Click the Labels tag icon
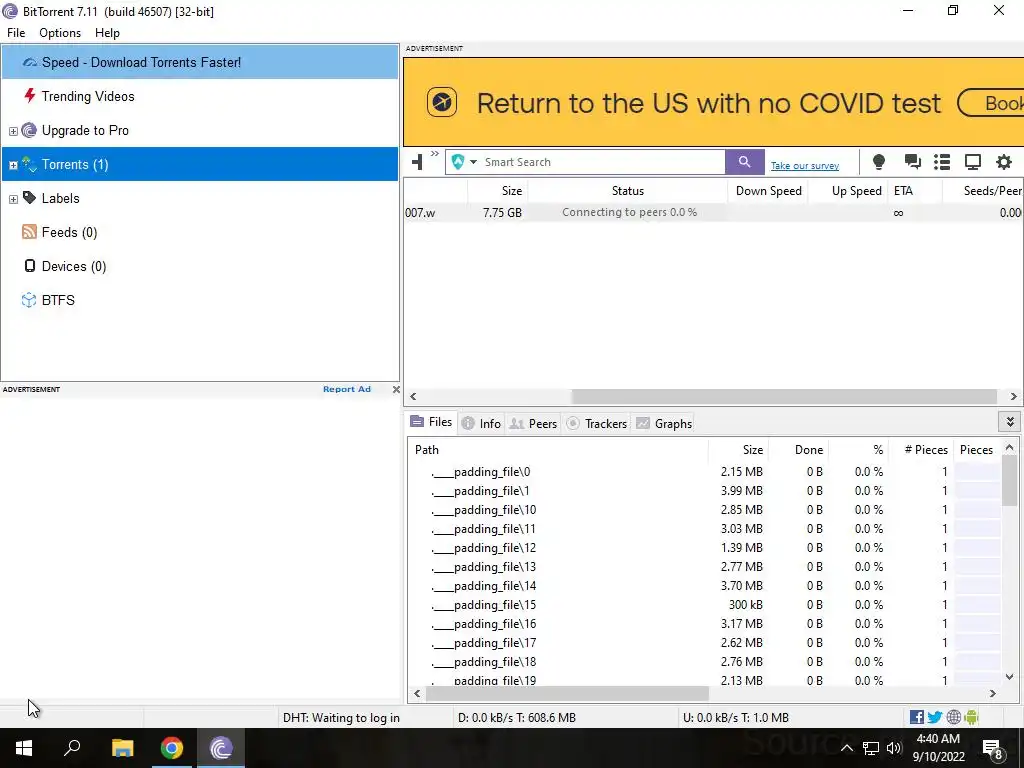The height and width of the screenshot is (768, 1024). tap(29, 197)
